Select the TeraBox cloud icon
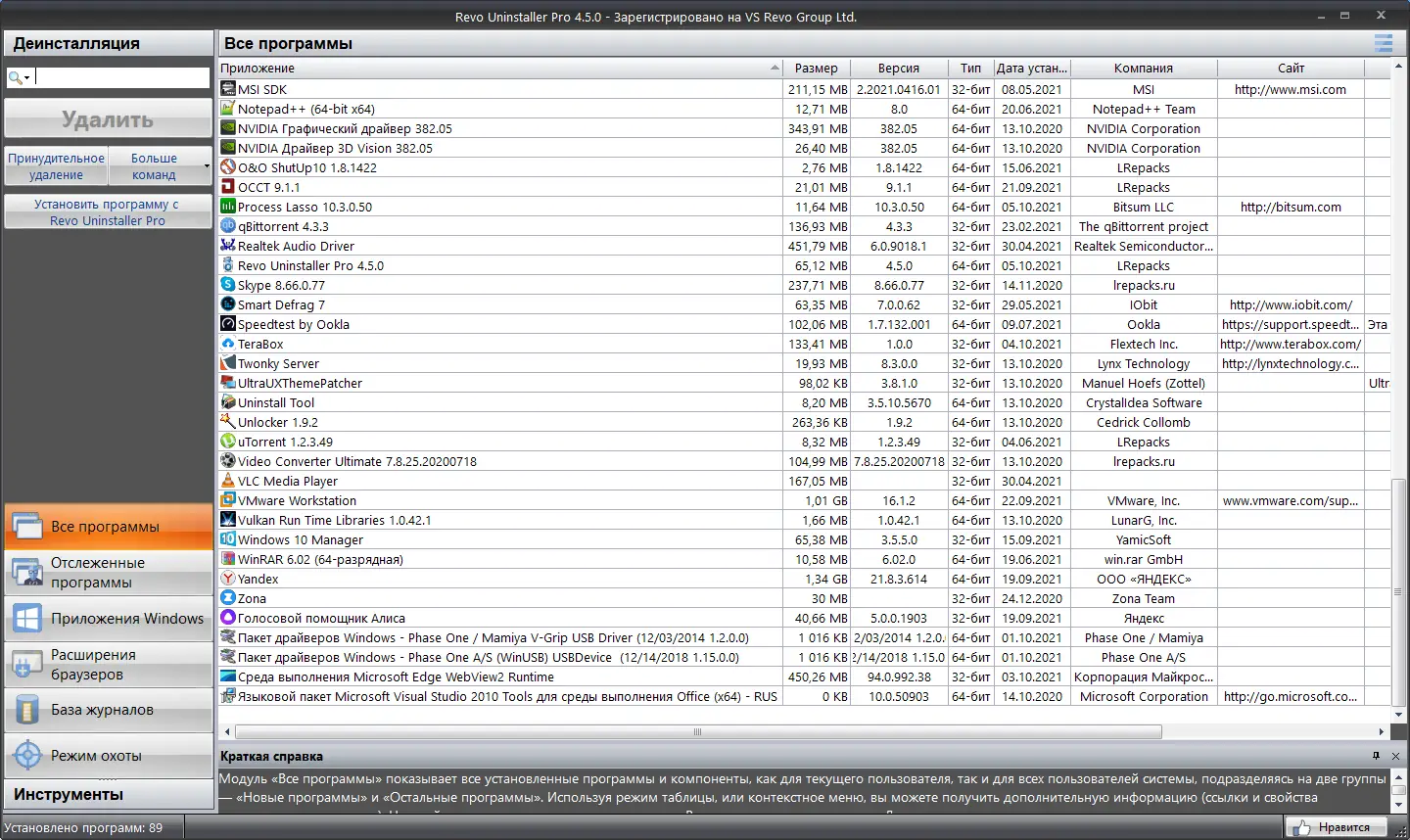 tap(228, 344)
